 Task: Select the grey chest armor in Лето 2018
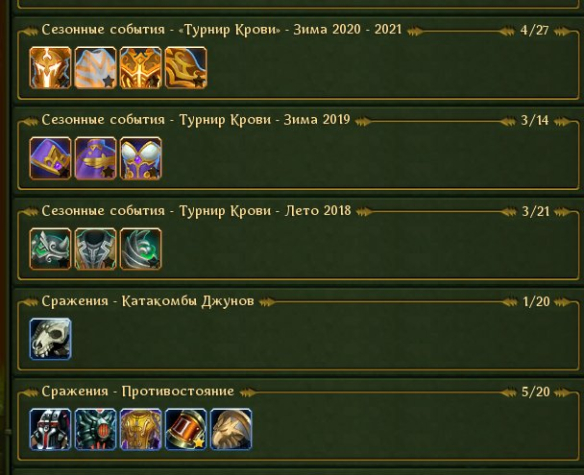click(95, 249)
